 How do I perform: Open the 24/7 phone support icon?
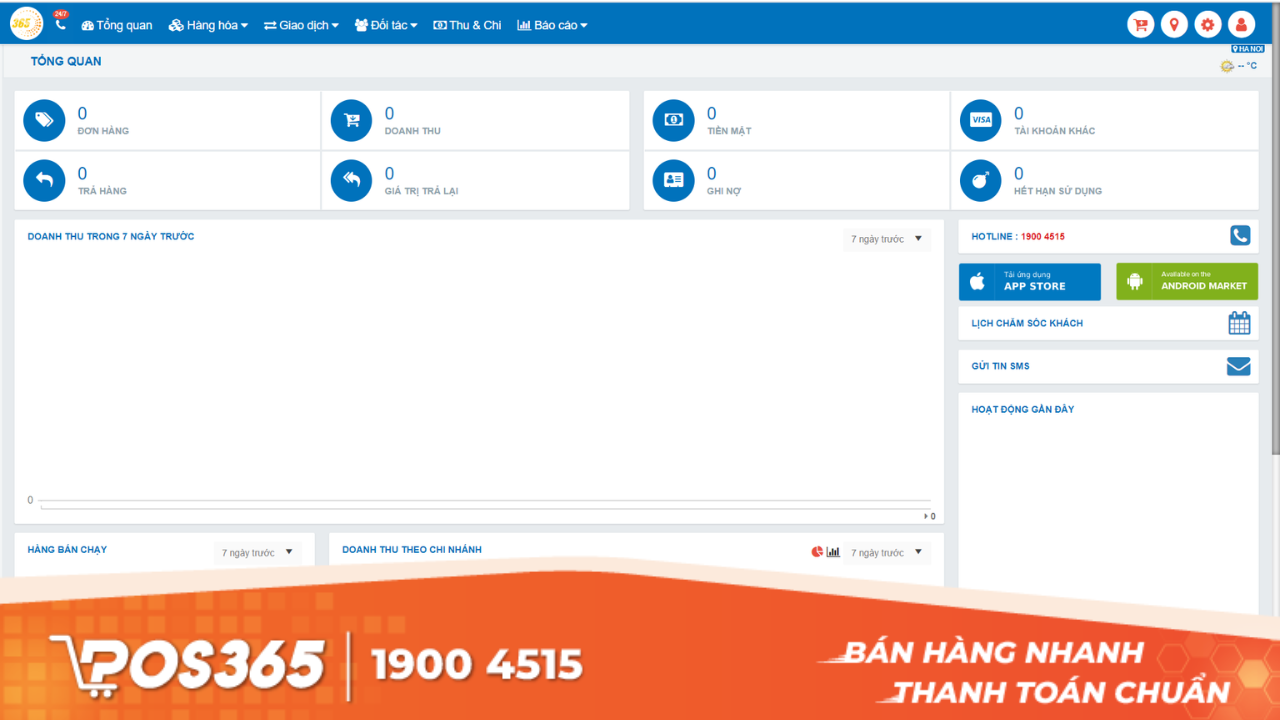pyautogui.click(x=60, y=22)
